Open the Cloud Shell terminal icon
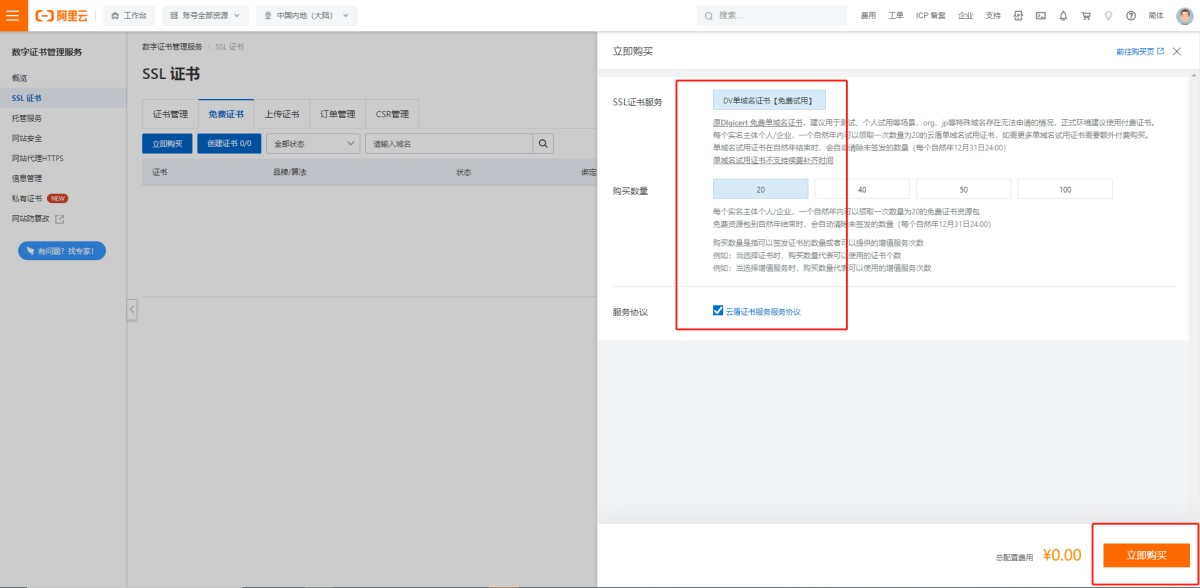The height and width of the screenshot is (588, 1200). click(x=1041, y=15)
